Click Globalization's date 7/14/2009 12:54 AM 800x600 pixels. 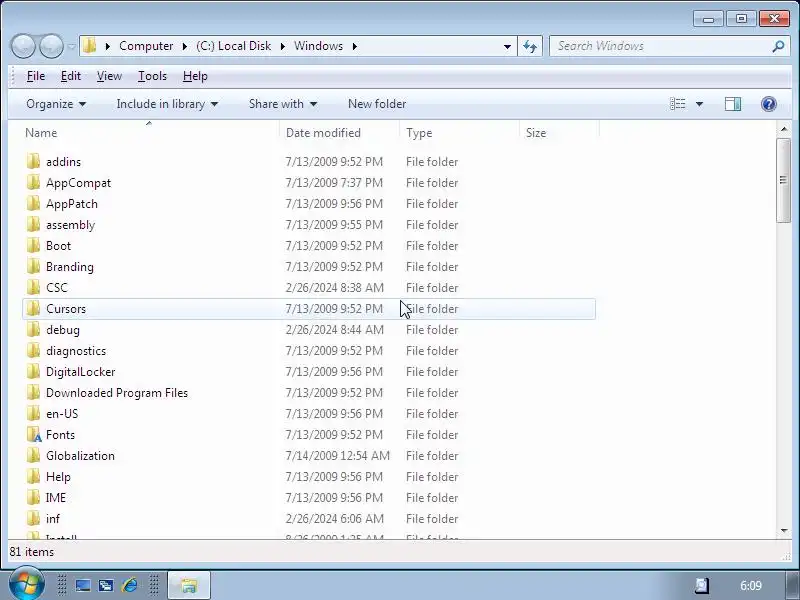tap(338, 456)
